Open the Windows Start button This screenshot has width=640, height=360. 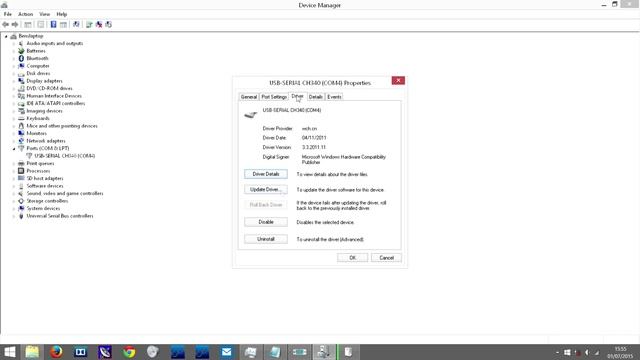coord(9,352)
